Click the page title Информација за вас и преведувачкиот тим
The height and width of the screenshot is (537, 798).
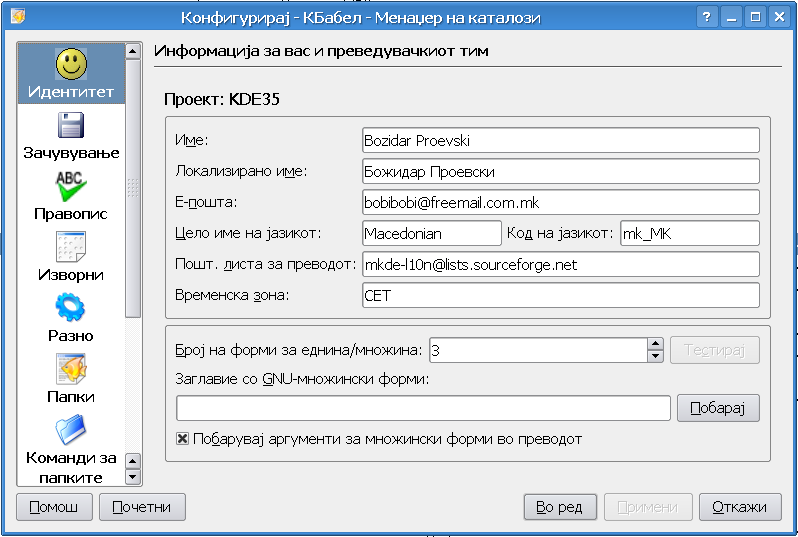[321, 51]
